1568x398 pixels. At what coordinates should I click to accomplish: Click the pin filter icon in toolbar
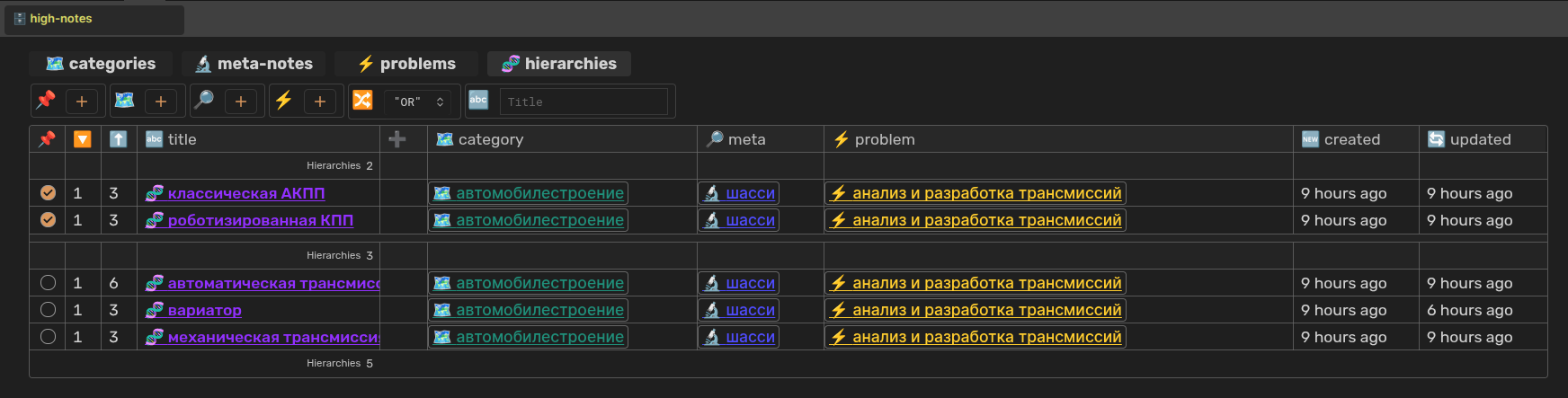tap(46, 101)
